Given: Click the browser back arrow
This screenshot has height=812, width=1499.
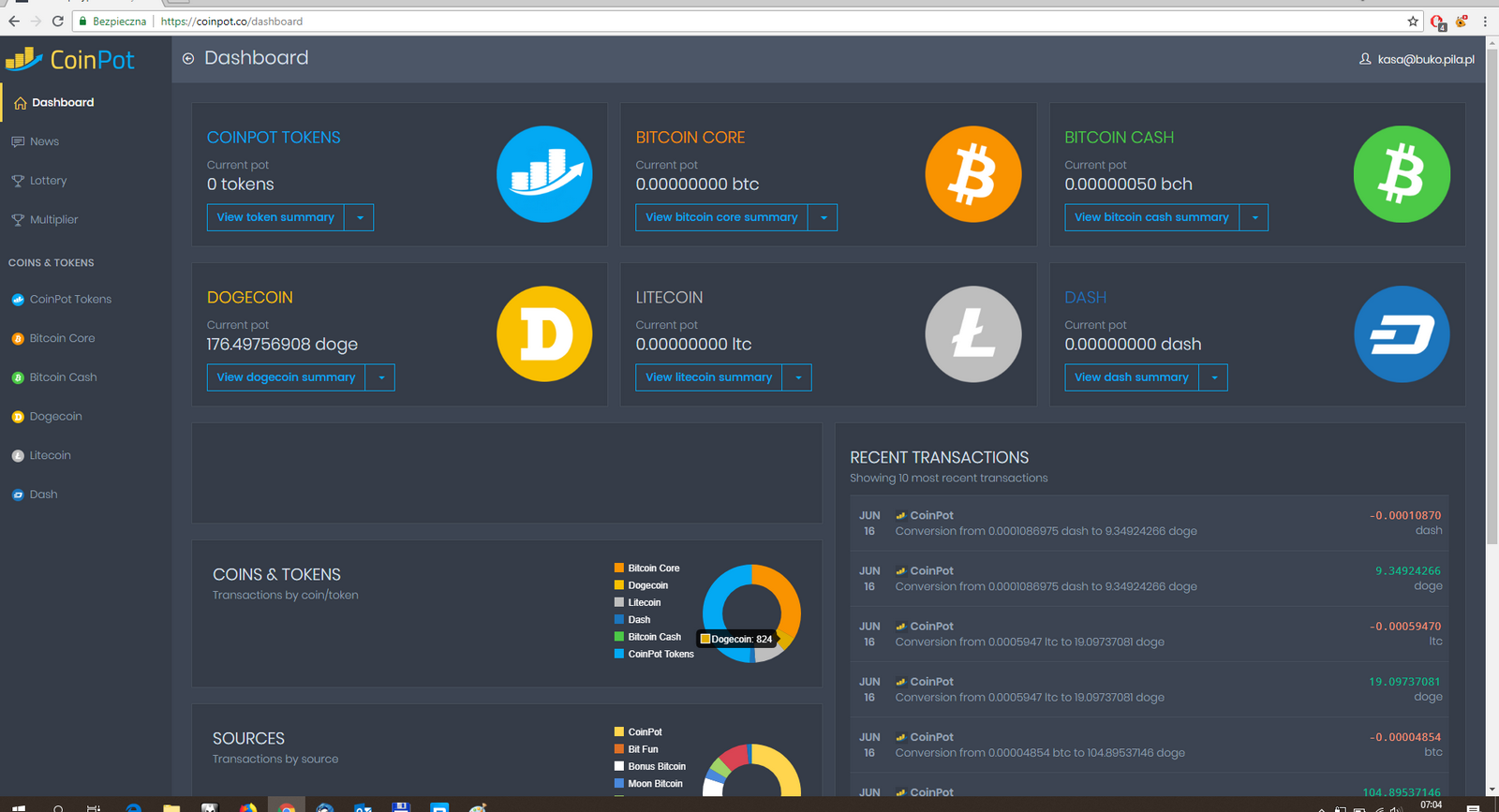Looking at the screenshot, I should coord(13,21).
